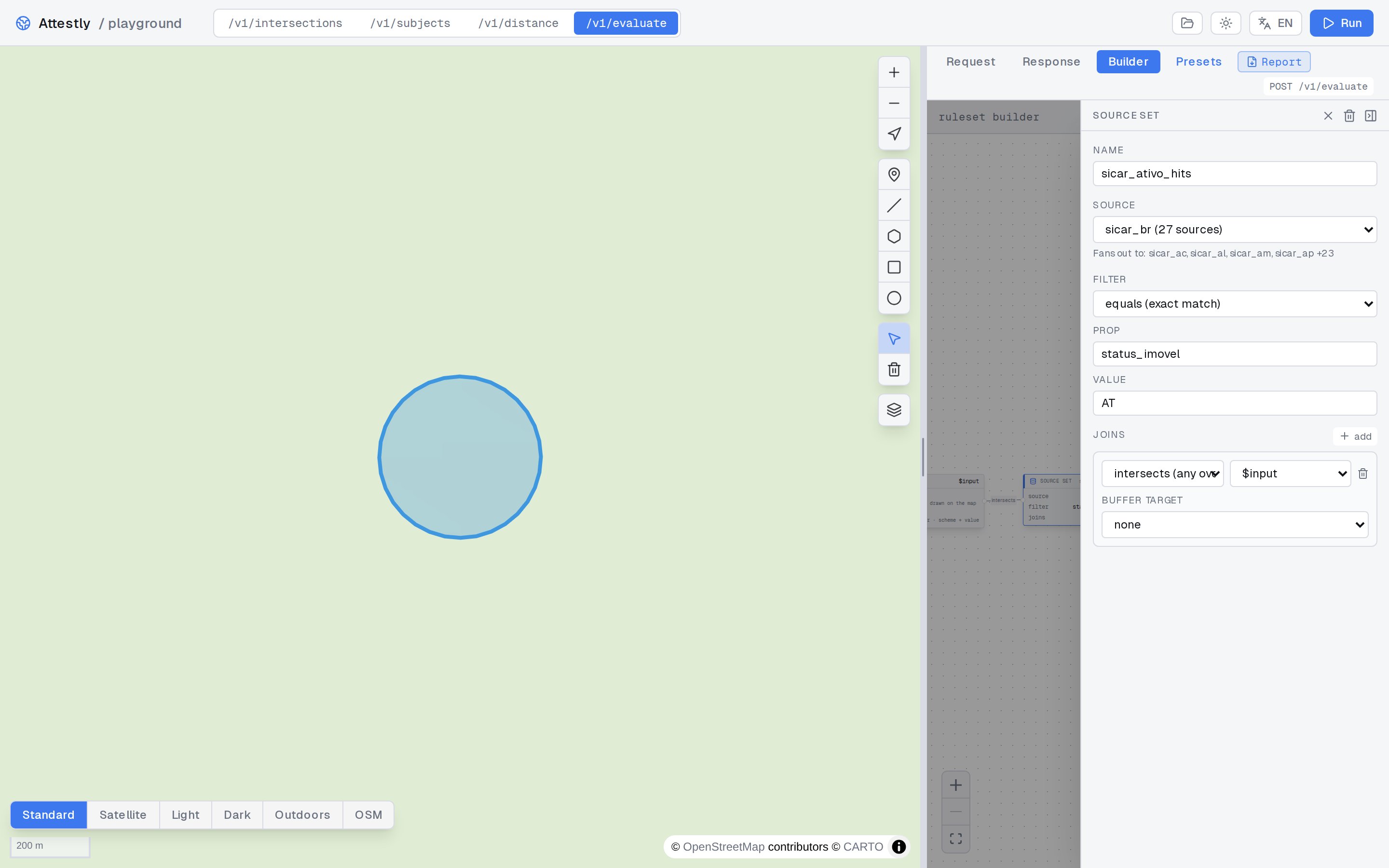Select Standard basemap style

click(48, 815)
